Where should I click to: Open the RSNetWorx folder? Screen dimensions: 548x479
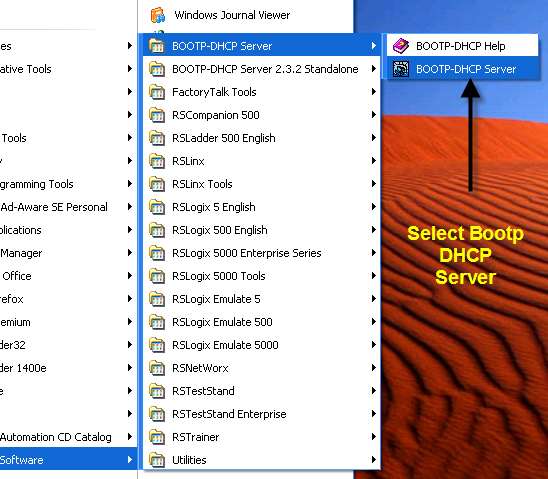(261, 368)
